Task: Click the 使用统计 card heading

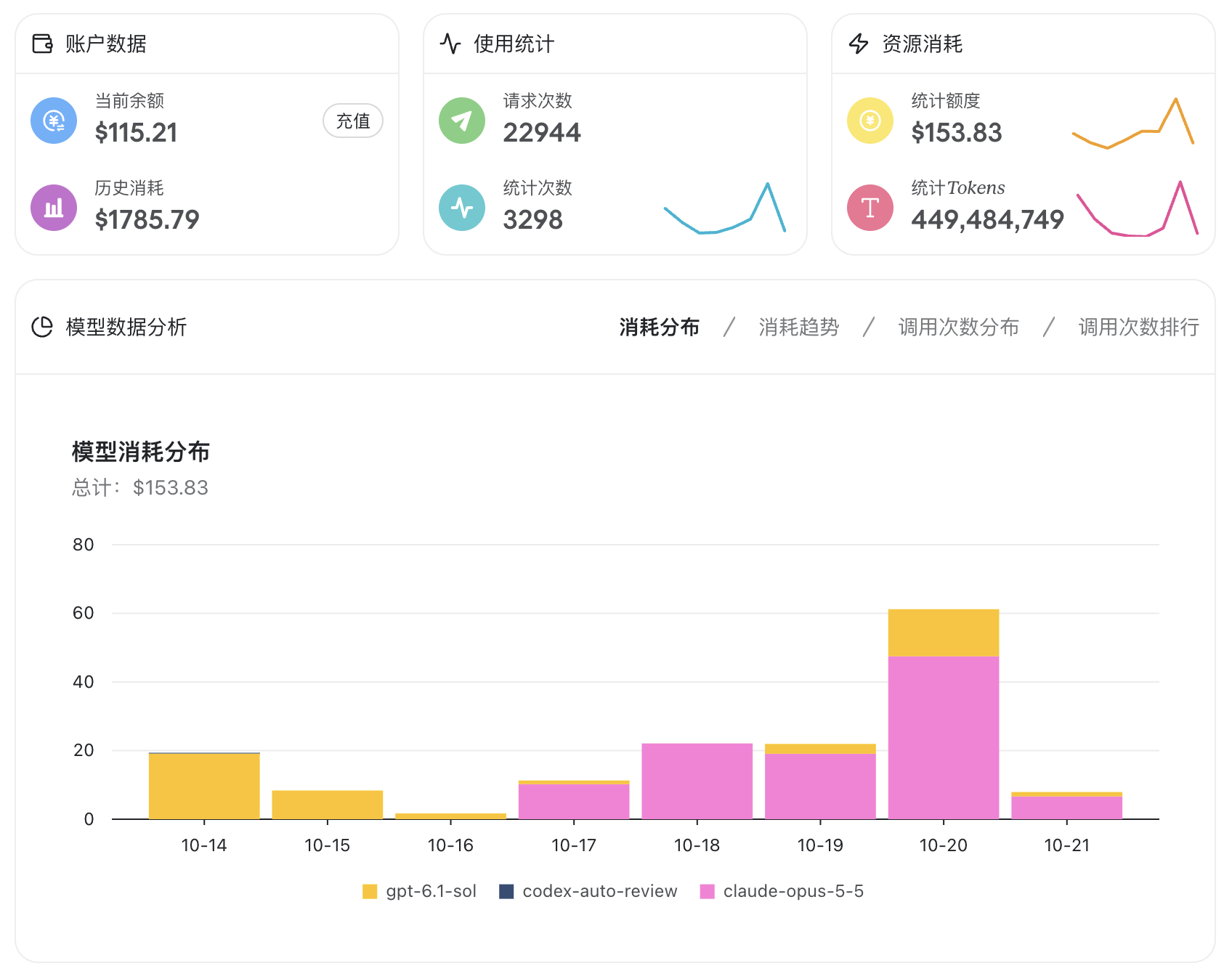Action: tap(514, 44)
